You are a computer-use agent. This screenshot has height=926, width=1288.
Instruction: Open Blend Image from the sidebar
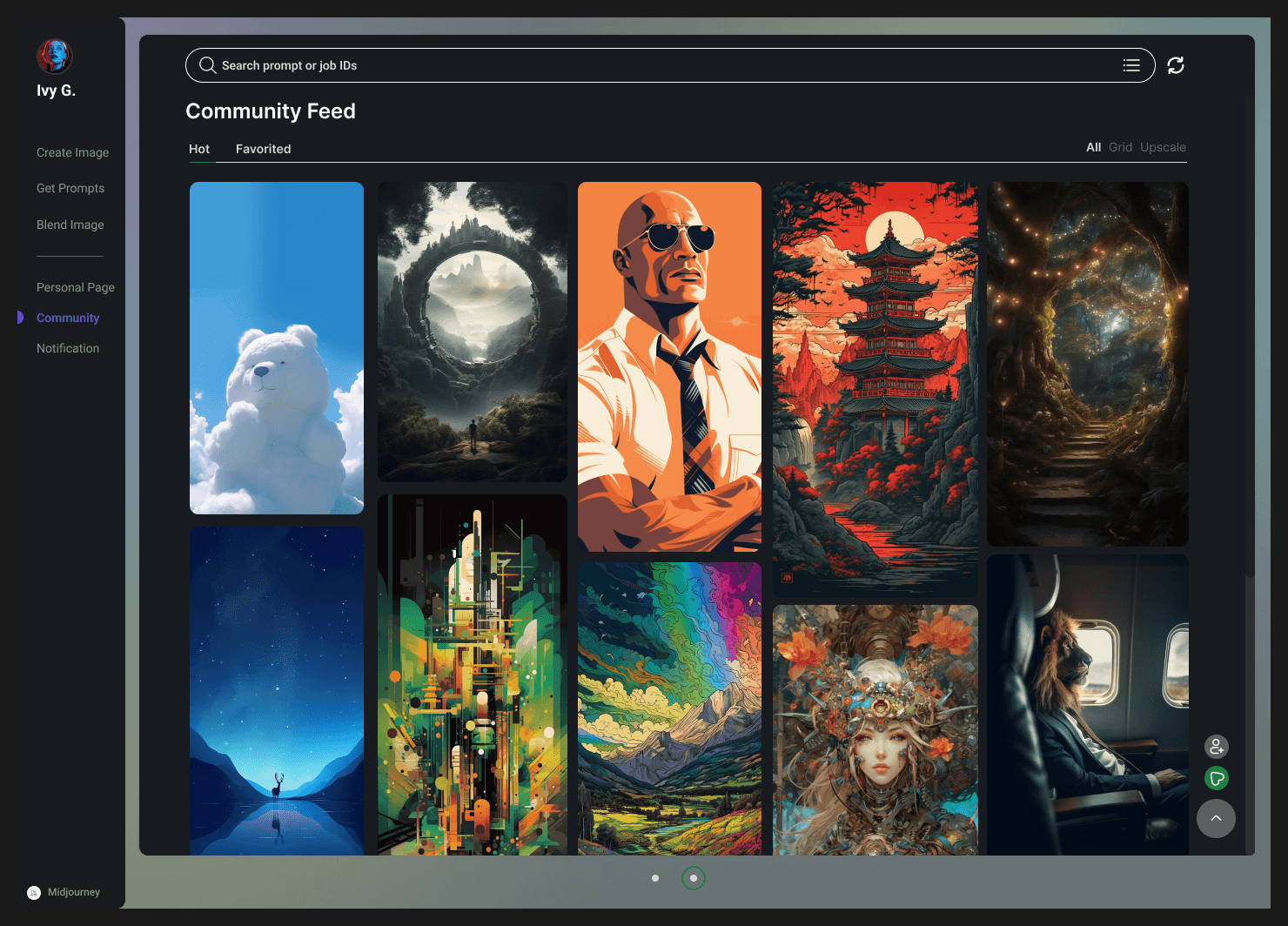click(x=70, y=225)
